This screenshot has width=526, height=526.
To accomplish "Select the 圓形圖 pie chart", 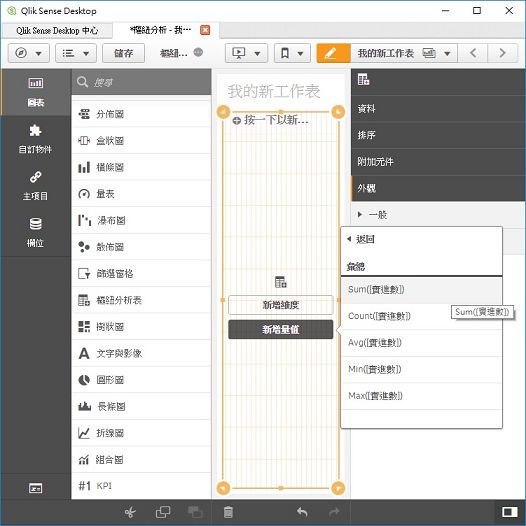I will pyautogui.click(x=142, y=380).
